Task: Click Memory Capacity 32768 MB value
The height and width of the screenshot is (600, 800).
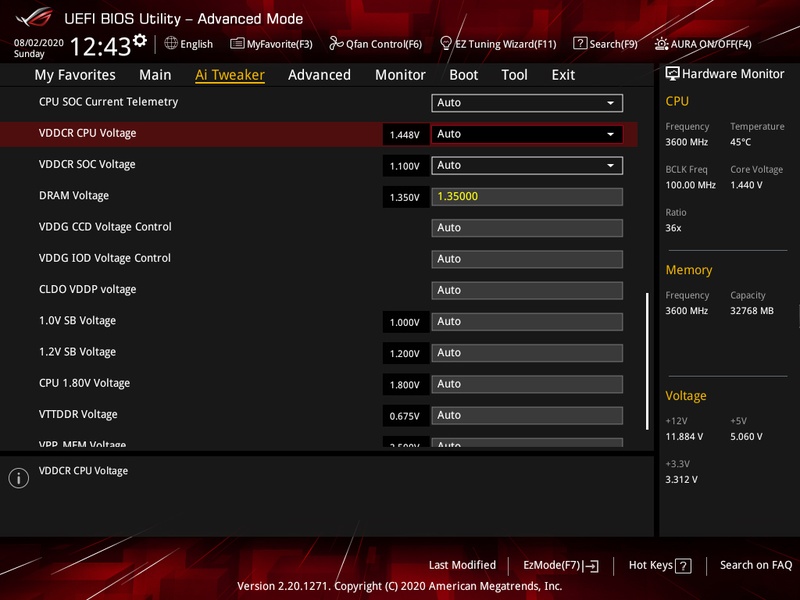Action: coord(752,311)
